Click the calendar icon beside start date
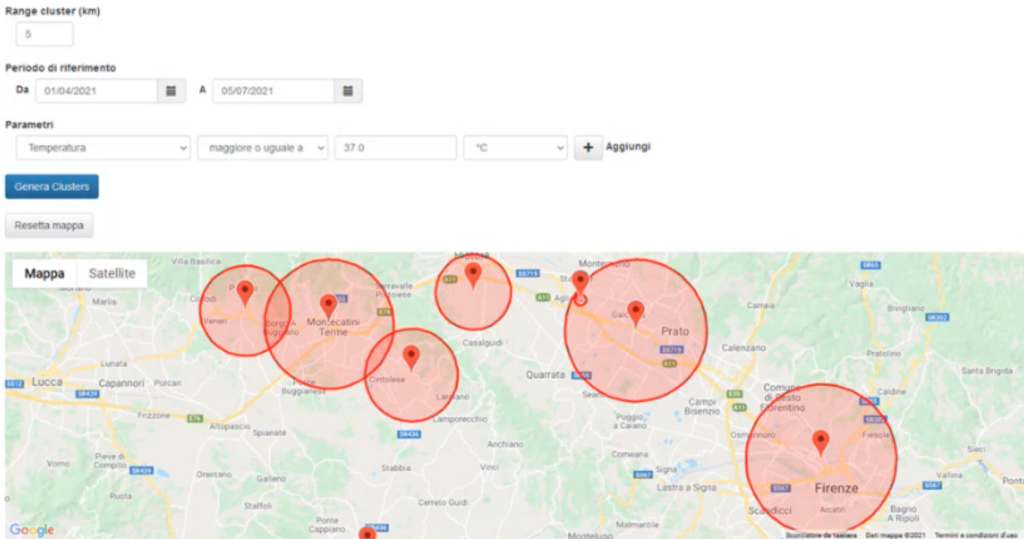1024x539 pixels. pyautogui.click(x=171, y=91)
